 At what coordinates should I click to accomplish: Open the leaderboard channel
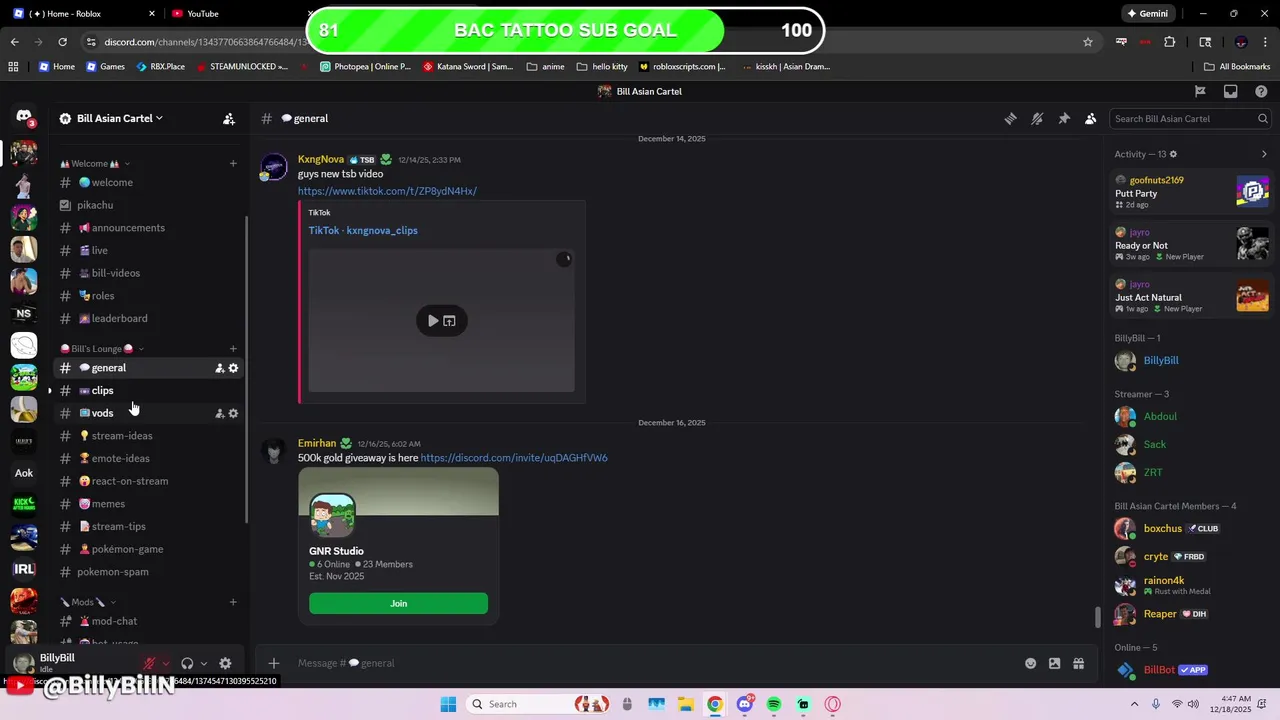click(149, 318)
